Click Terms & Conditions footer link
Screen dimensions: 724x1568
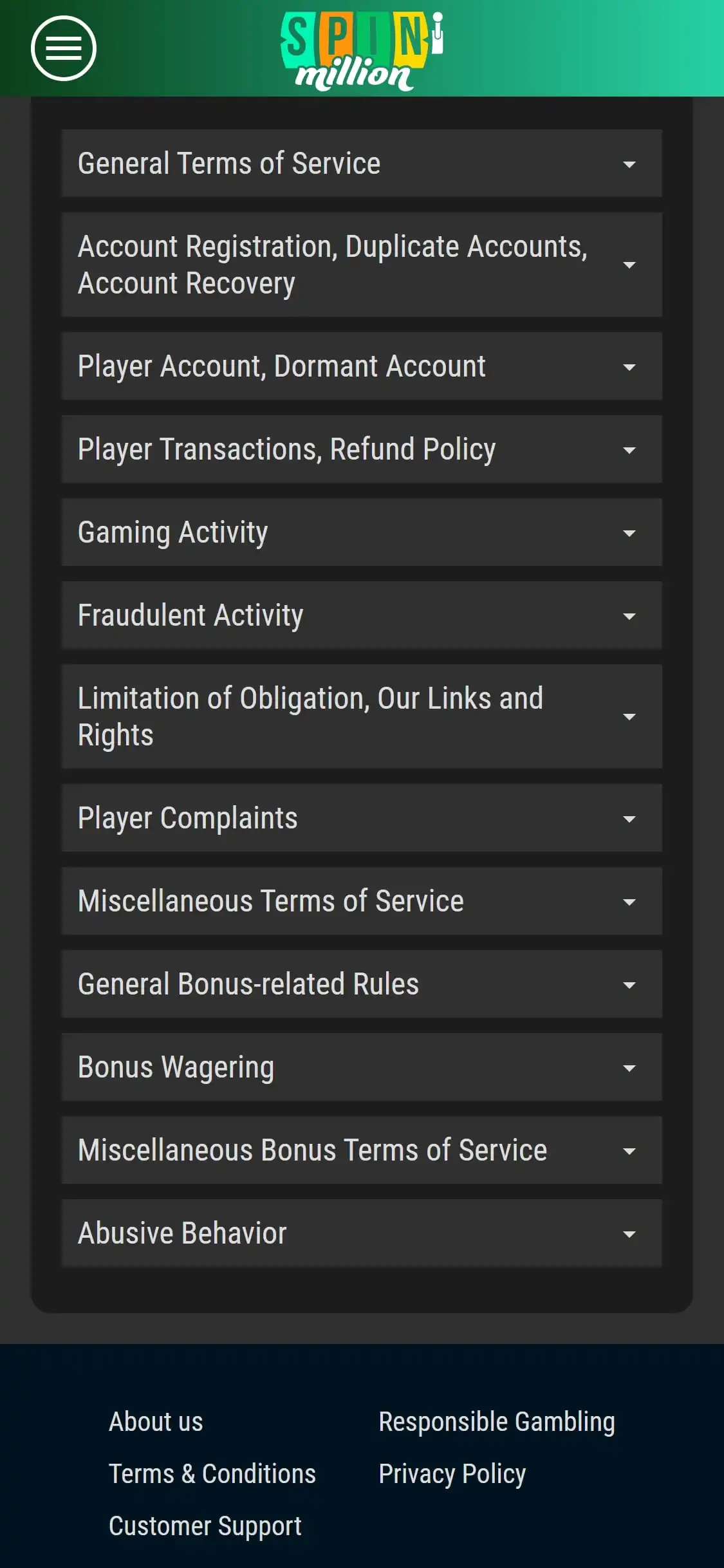[x=212, y=1473]
